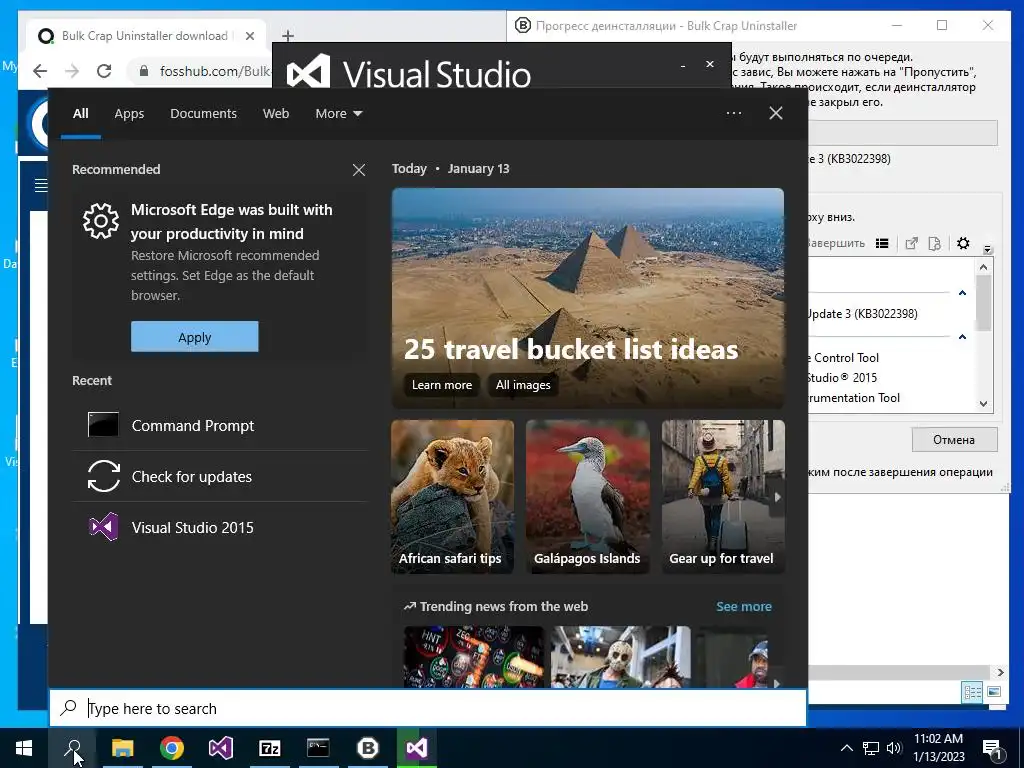The image size is (1024, 768).
Task: Open a new Chrome tab with plus
Action: tap(288, 36)
